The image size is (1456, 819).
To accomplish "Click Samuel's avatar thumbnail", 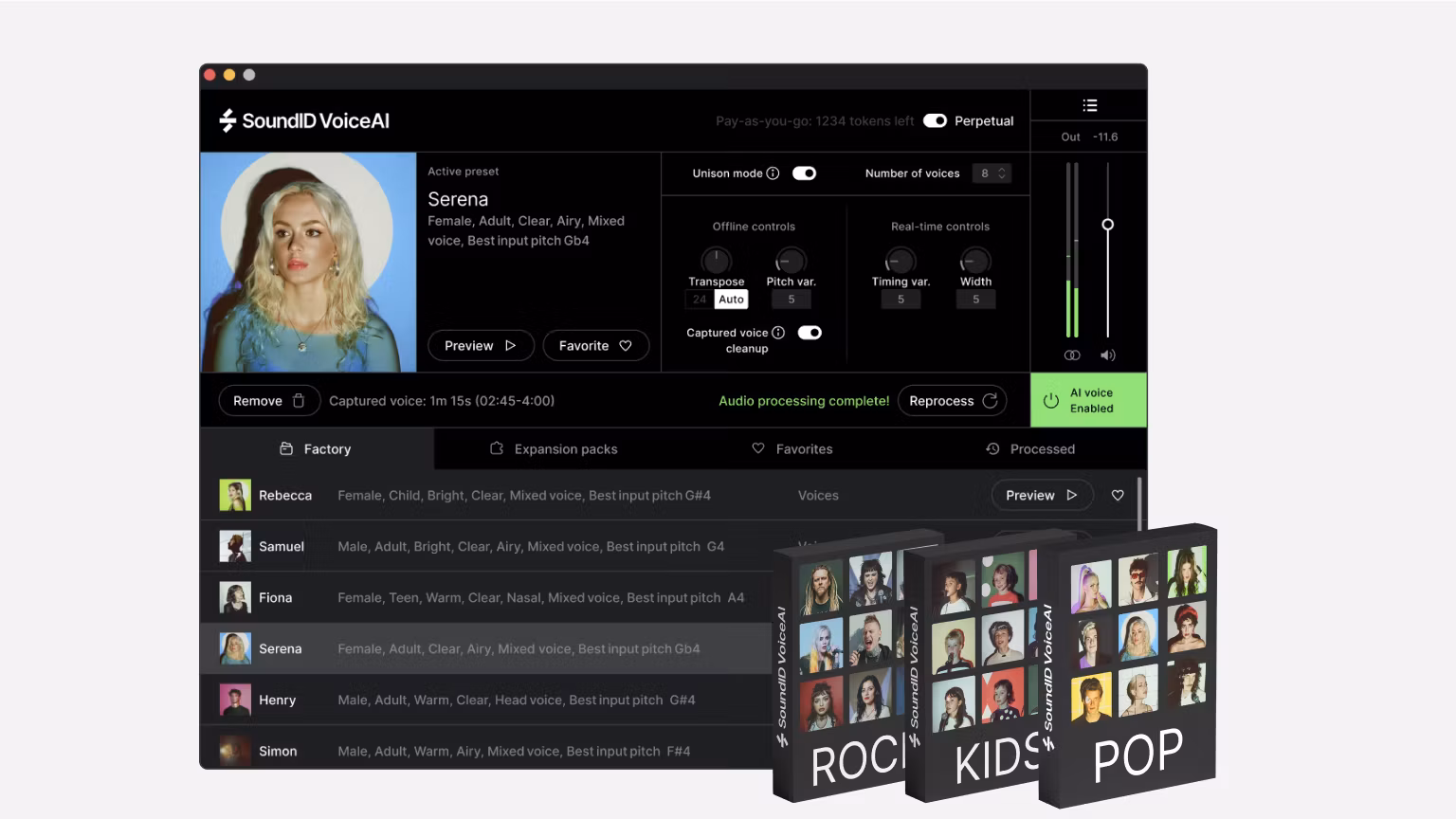I will (235, 546).
